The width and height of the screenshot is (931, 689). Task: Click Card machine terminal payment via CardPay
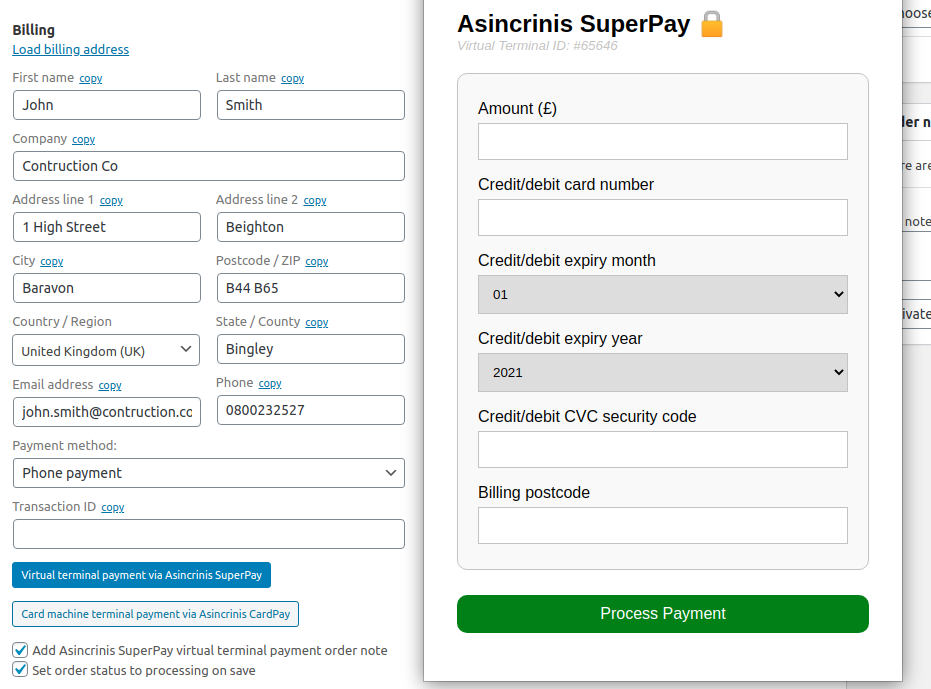point(155,614)
